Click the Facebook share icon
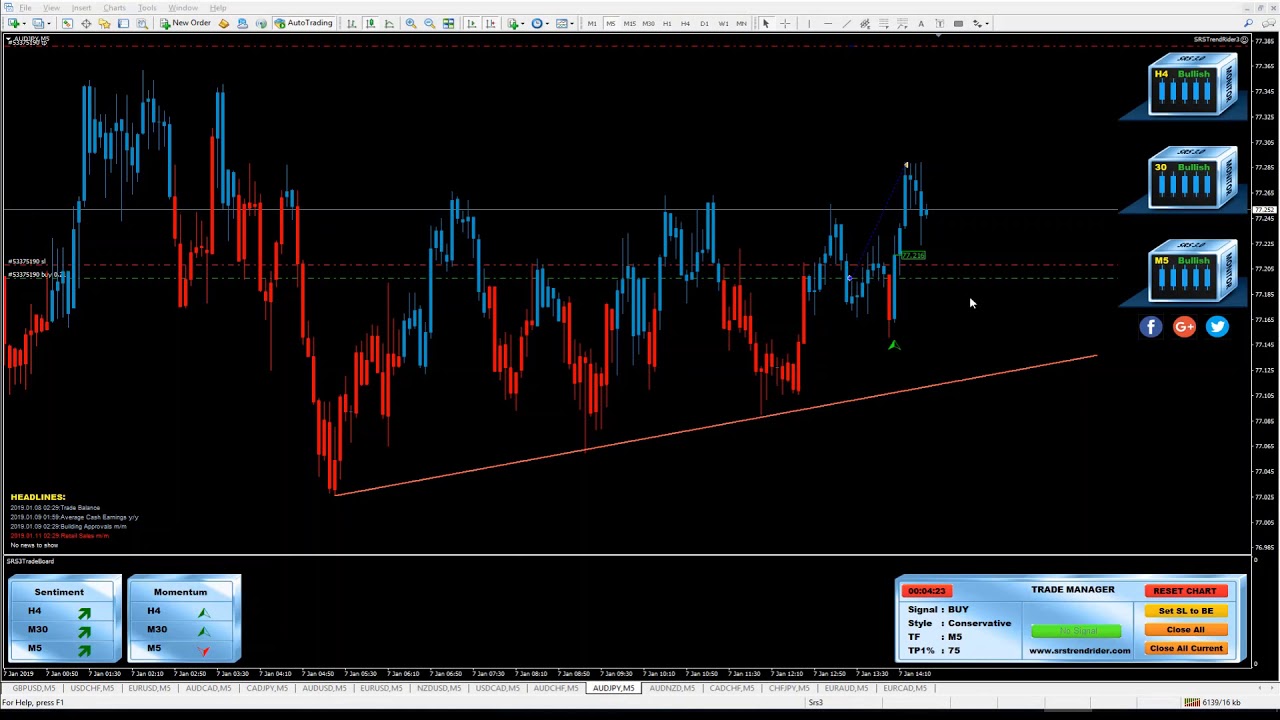The image size is (1280, 720). [x=1151, y=326]
